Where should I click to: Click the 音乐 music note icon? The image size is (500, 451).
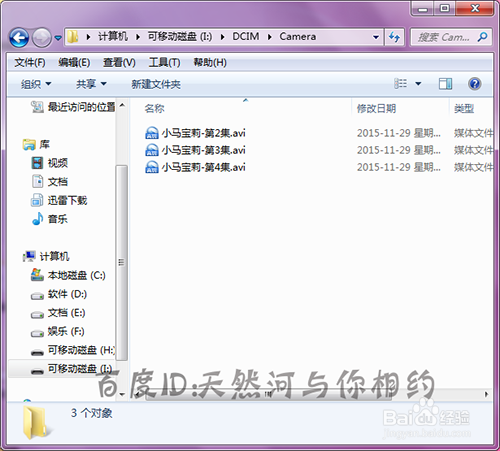pos(37,219)
